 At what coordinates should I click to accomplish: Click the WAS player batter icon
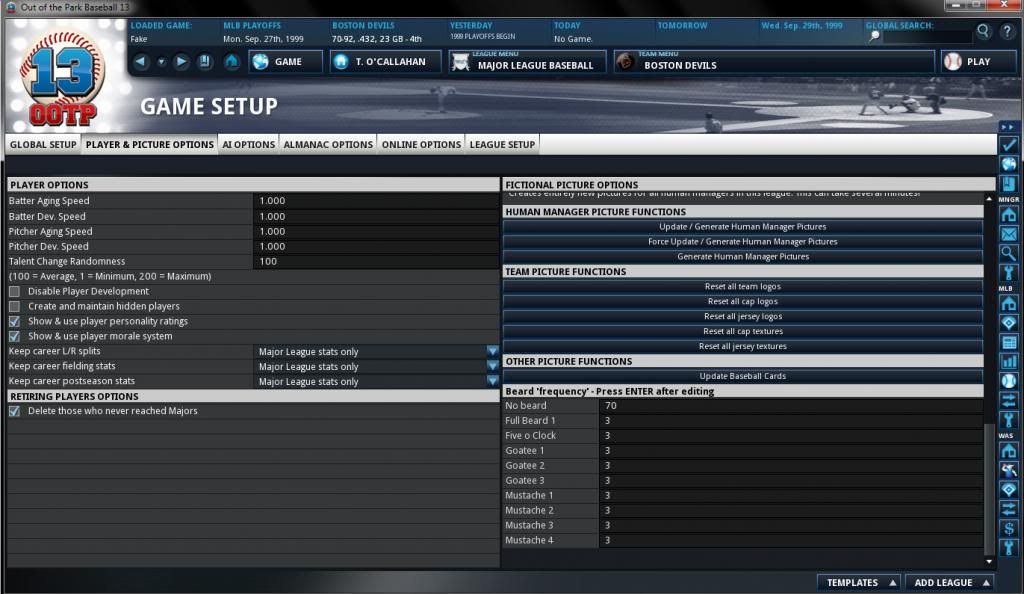tap(1009, 470)
